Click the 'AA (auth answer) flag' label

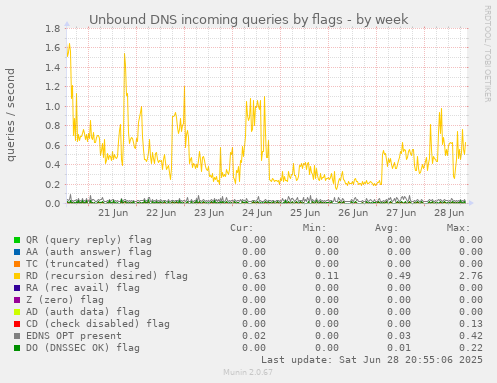click(89, 252)
